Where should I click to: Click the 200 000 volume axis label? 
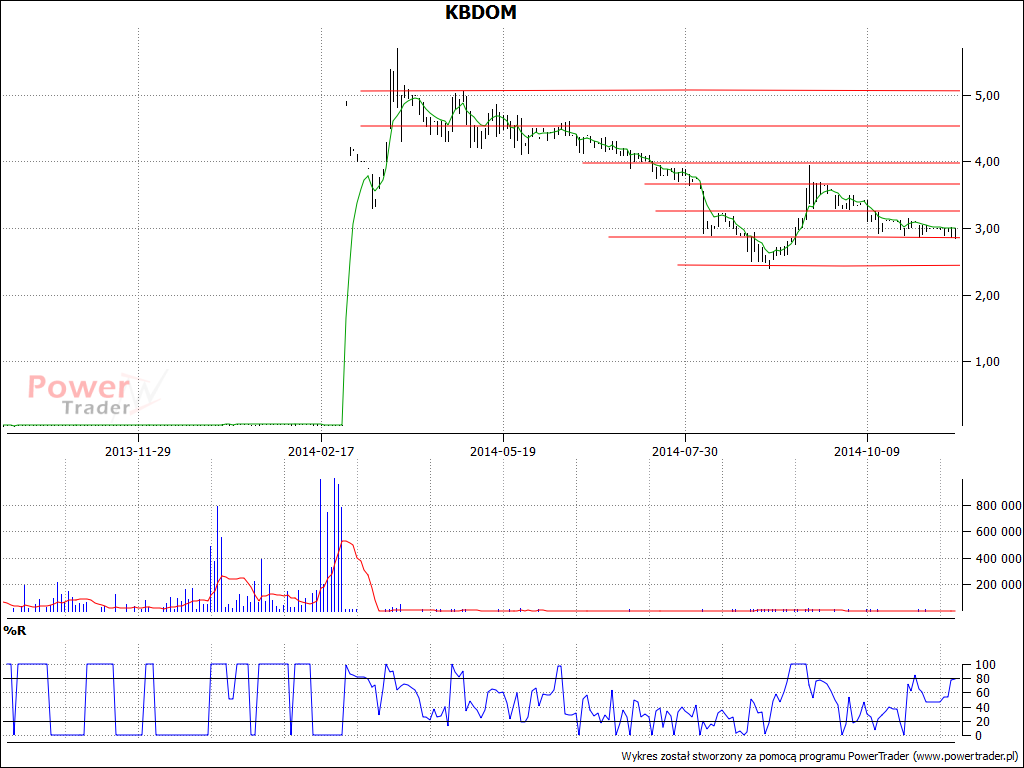click(999, 584)
